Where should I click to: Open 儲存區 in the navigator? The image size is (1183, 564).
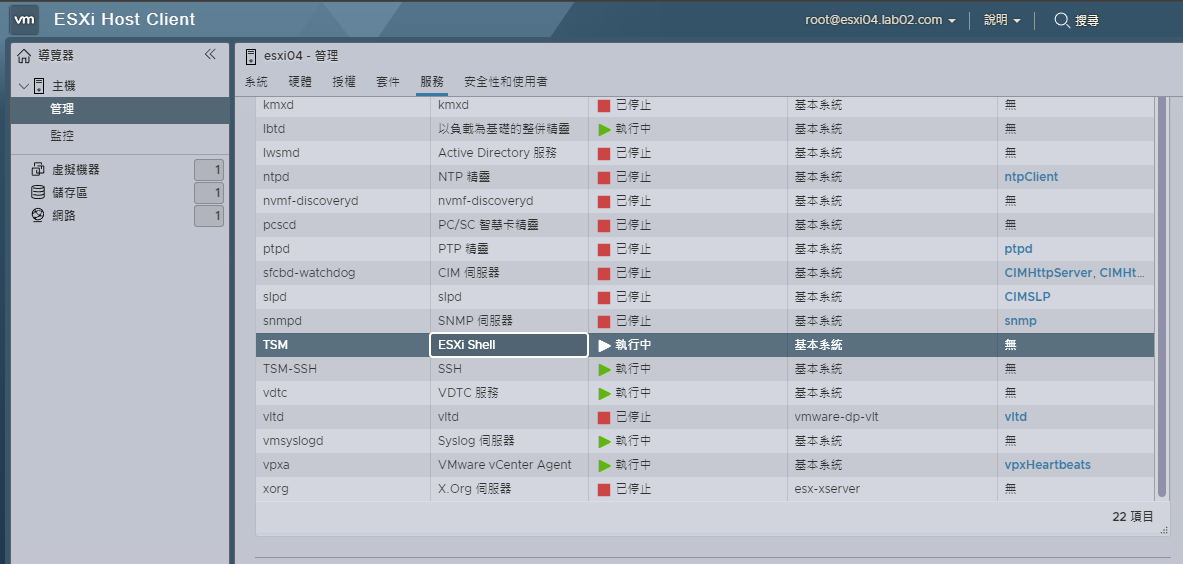tap(69, 192)
